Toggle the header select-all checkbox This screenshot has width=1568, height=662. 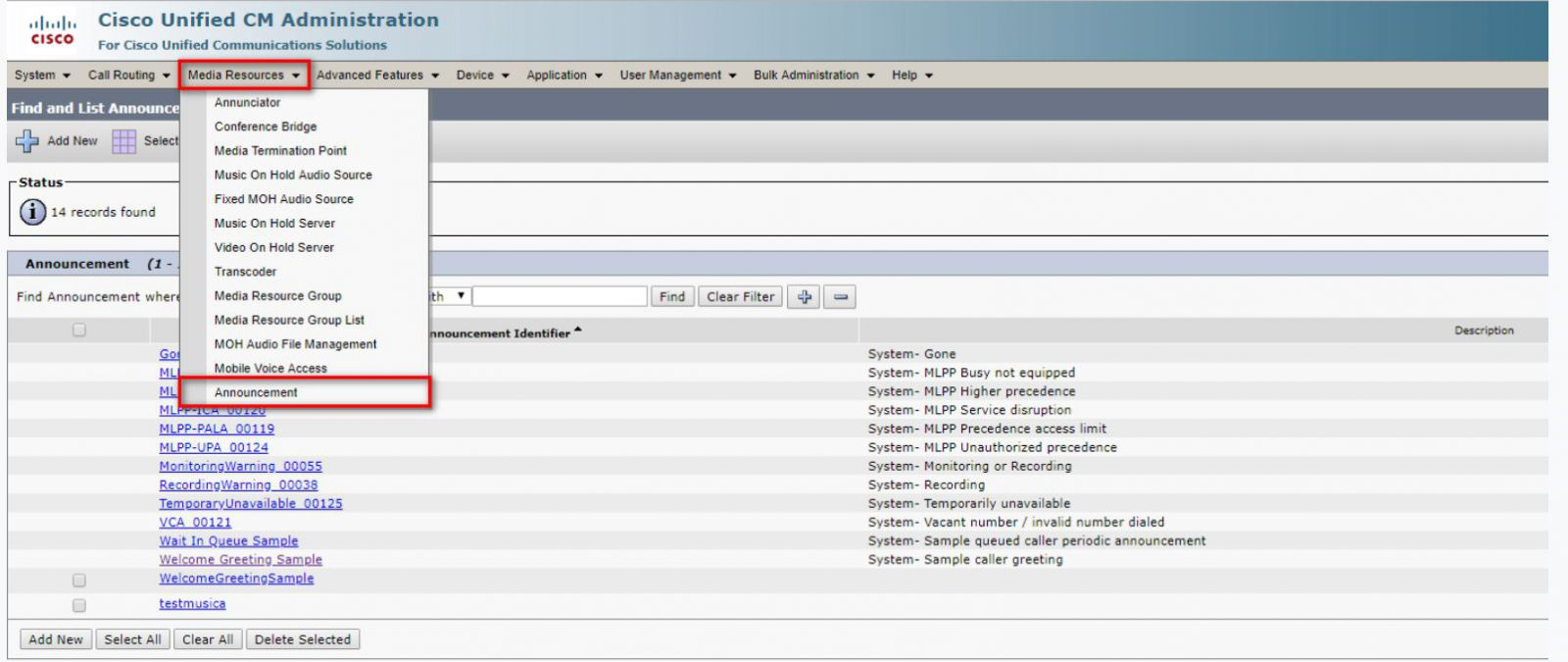(79, 331)
